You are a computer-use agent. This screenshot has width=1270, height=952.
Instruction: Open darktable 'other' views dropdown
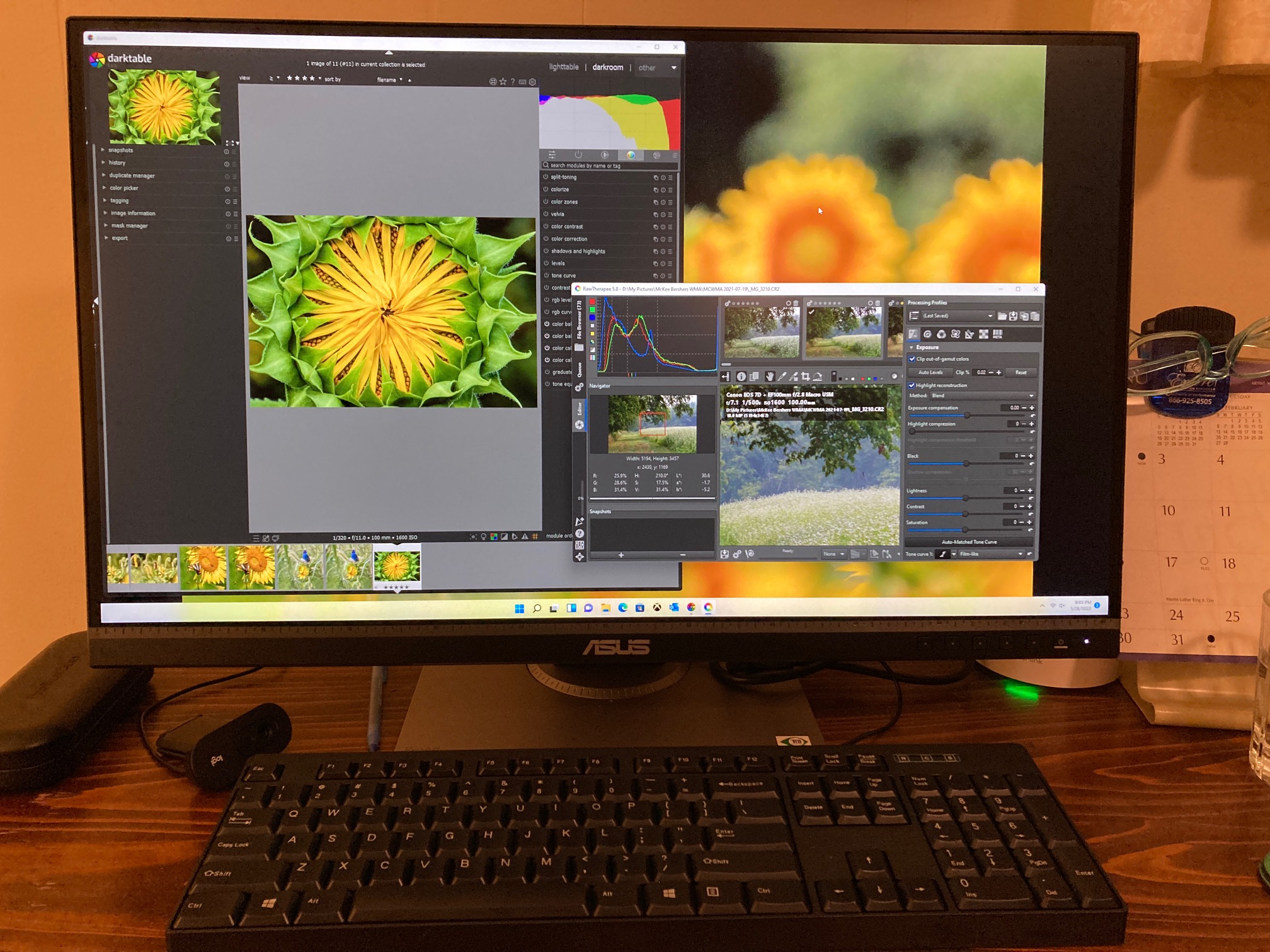657,67
